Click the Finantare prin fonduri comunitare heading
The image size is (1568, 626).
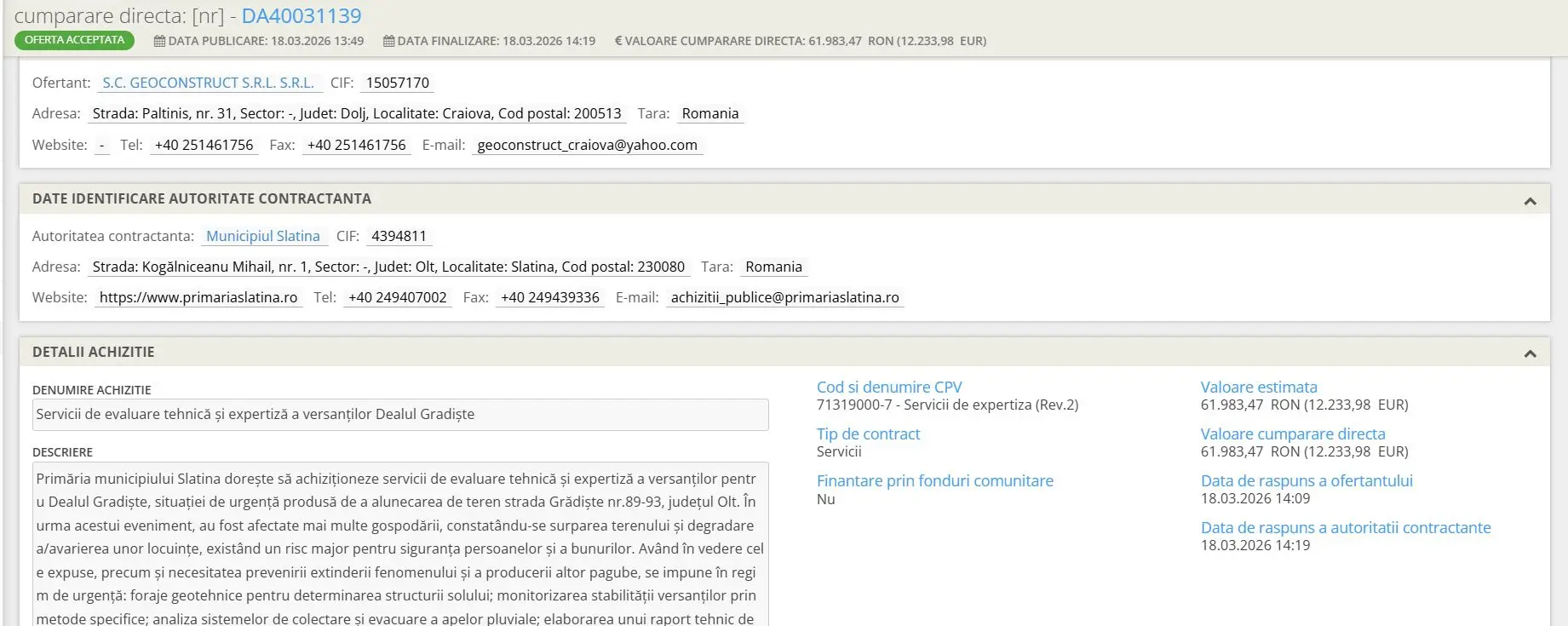tap(934, 480)
